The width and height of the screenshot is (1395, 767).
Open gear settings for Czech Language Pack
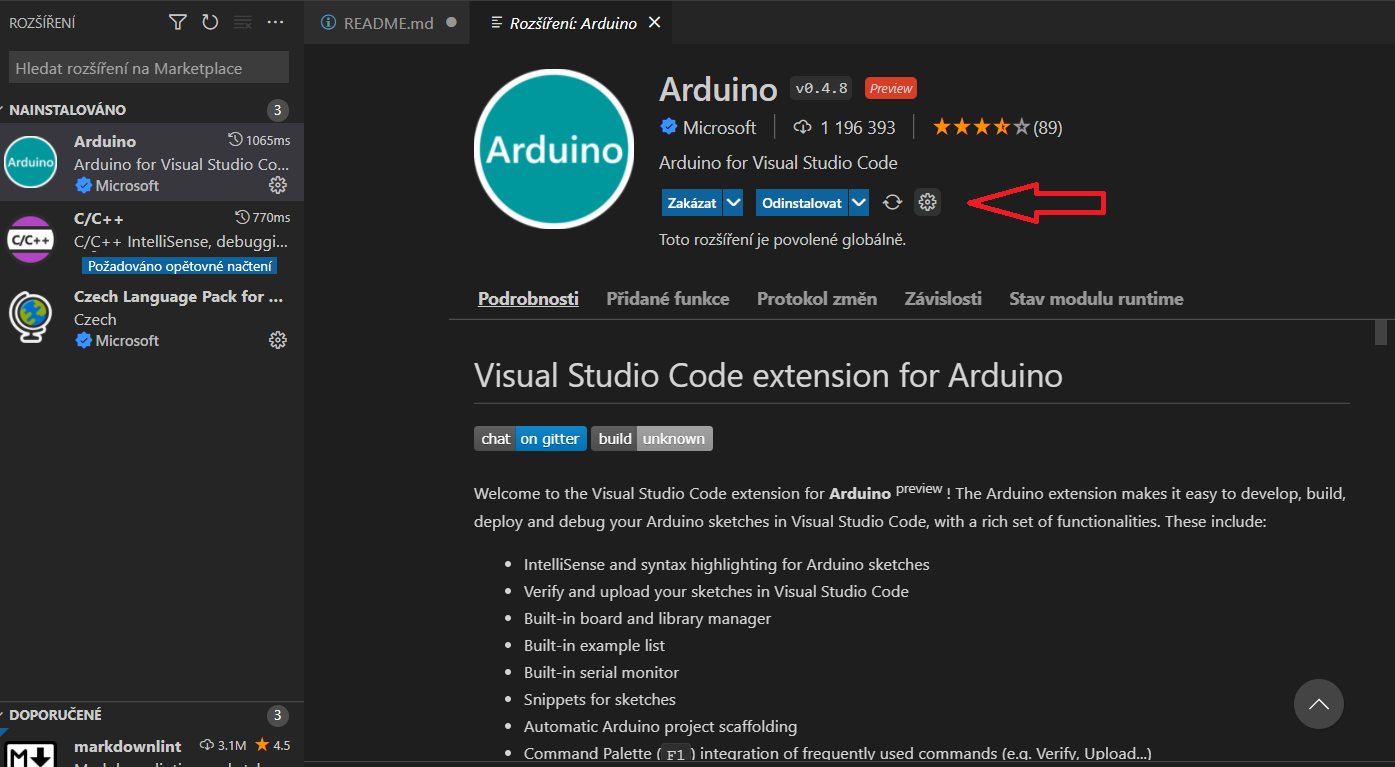click(278, 340)
